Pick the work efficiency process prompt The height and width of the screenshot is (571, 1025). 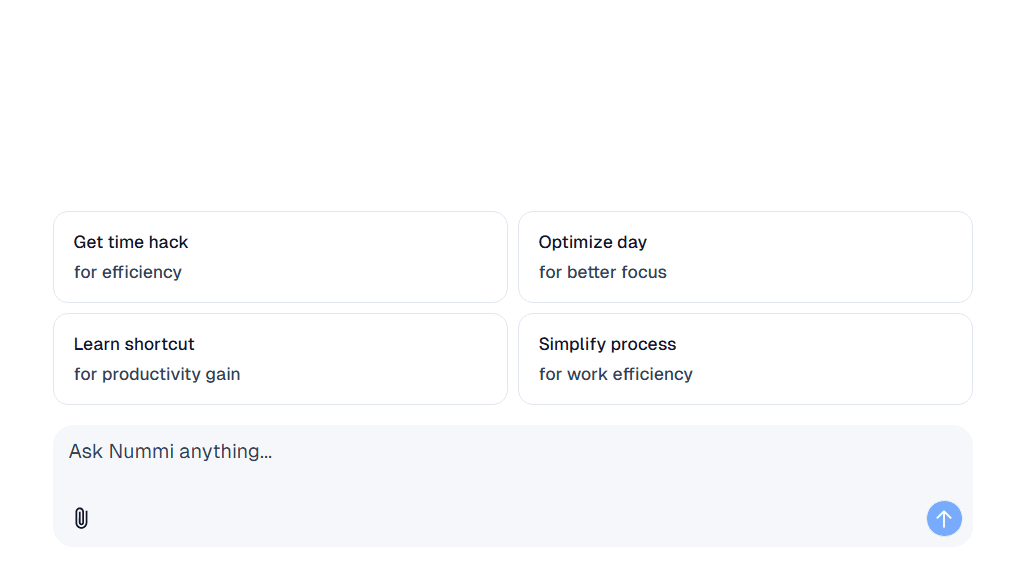pos(745,359)
